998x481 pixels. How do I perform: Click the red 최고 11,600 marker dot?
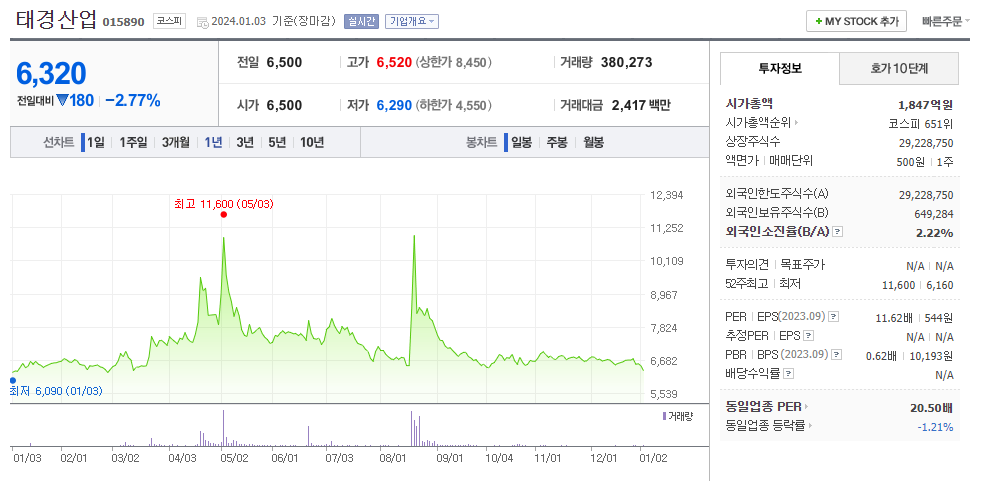click(223, 214)
